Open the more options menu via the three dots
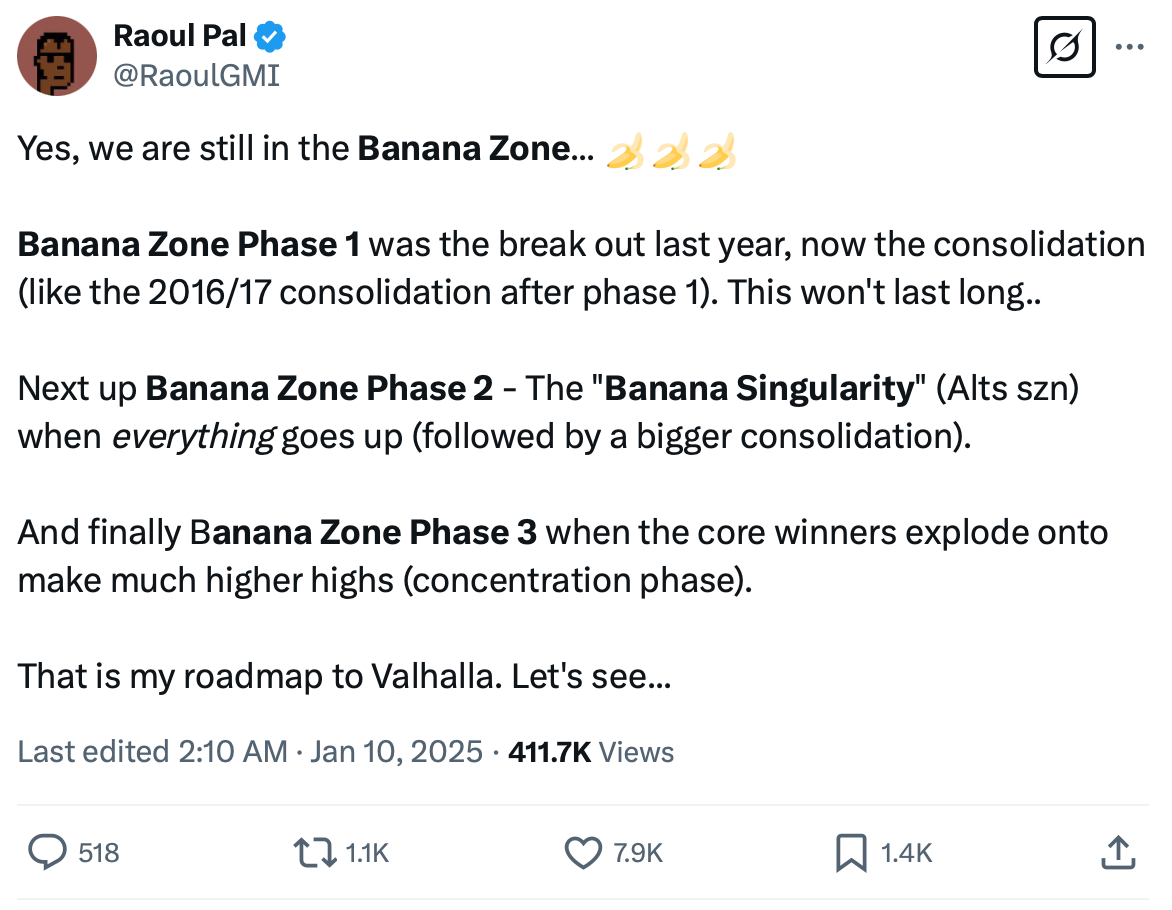Screen dimensions: 1172x910 (x=1130, y=46)
